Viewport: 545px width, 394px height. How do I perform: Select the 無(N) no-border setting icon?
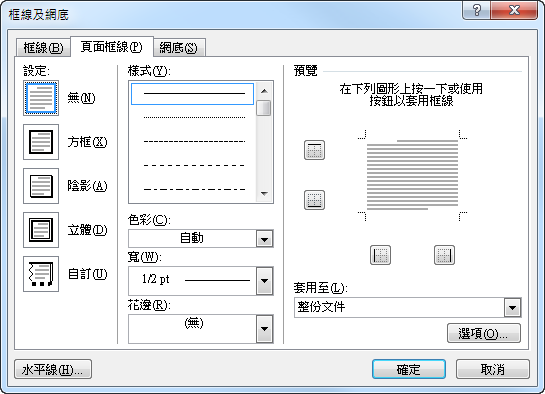pos(41,98)
